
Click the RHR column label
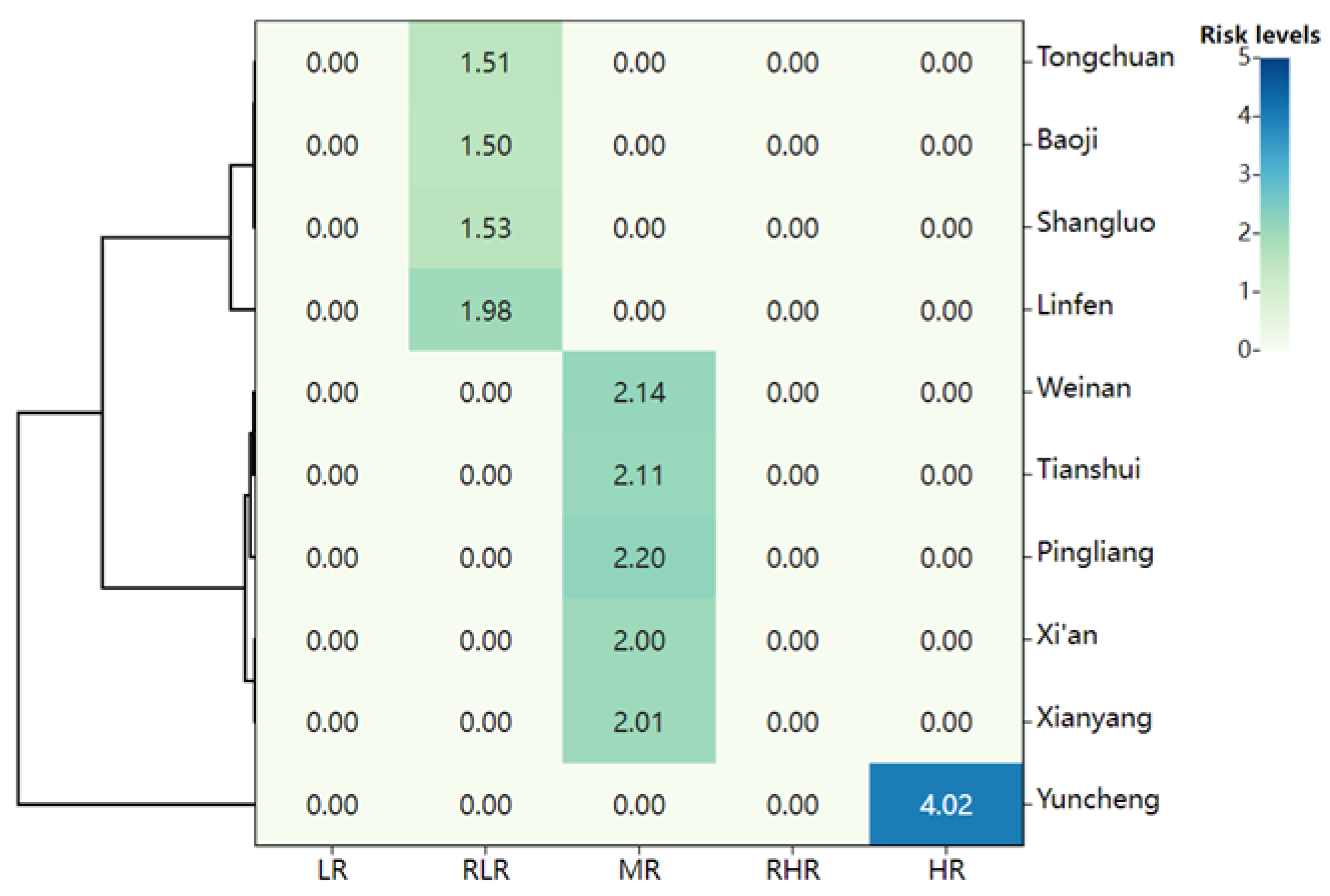point(792,870)
